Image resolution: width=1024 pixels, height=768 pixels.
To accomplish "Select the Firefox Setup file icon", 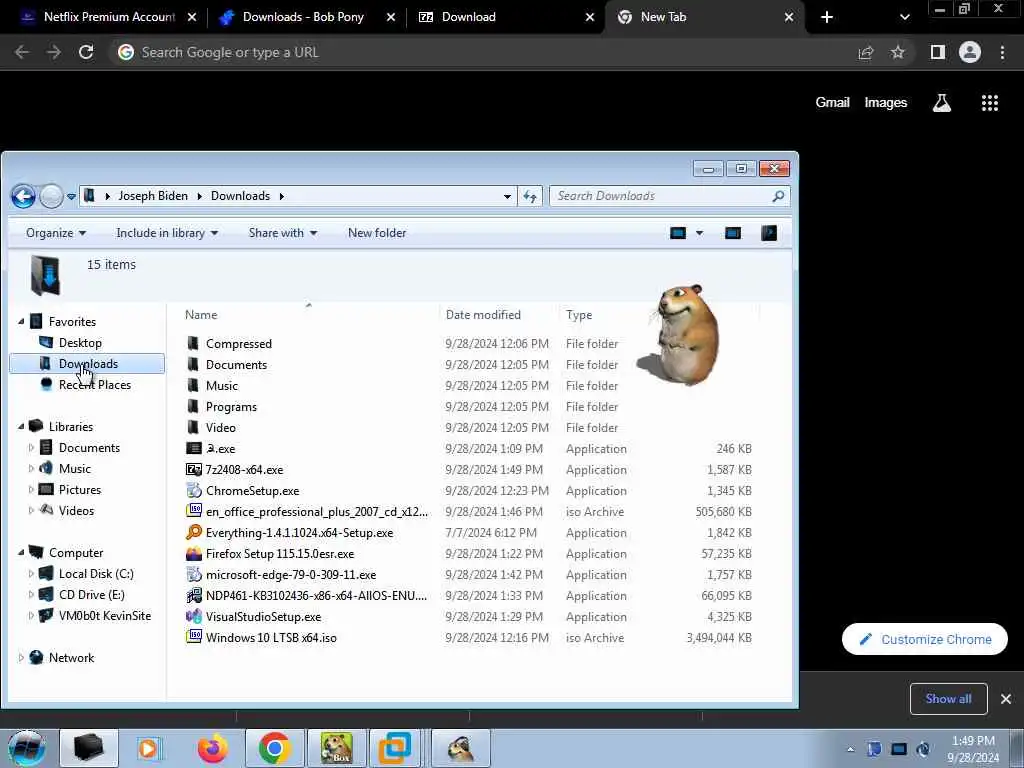I will pyautogui.click(x=194, y=554).
